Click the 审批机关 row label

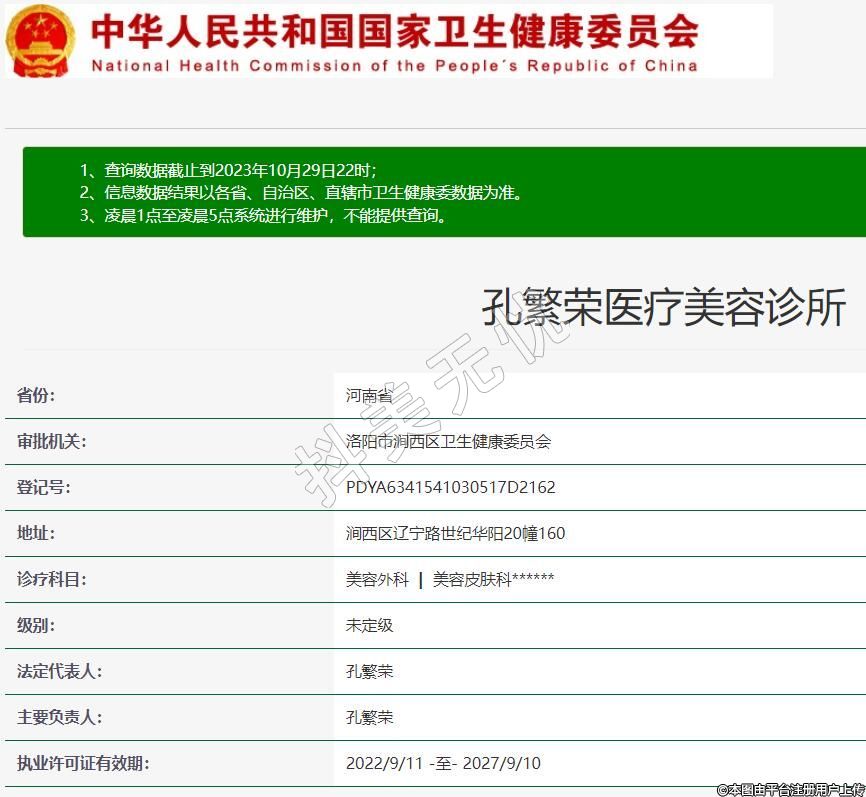pyautogui.click(x=52, y=441)
